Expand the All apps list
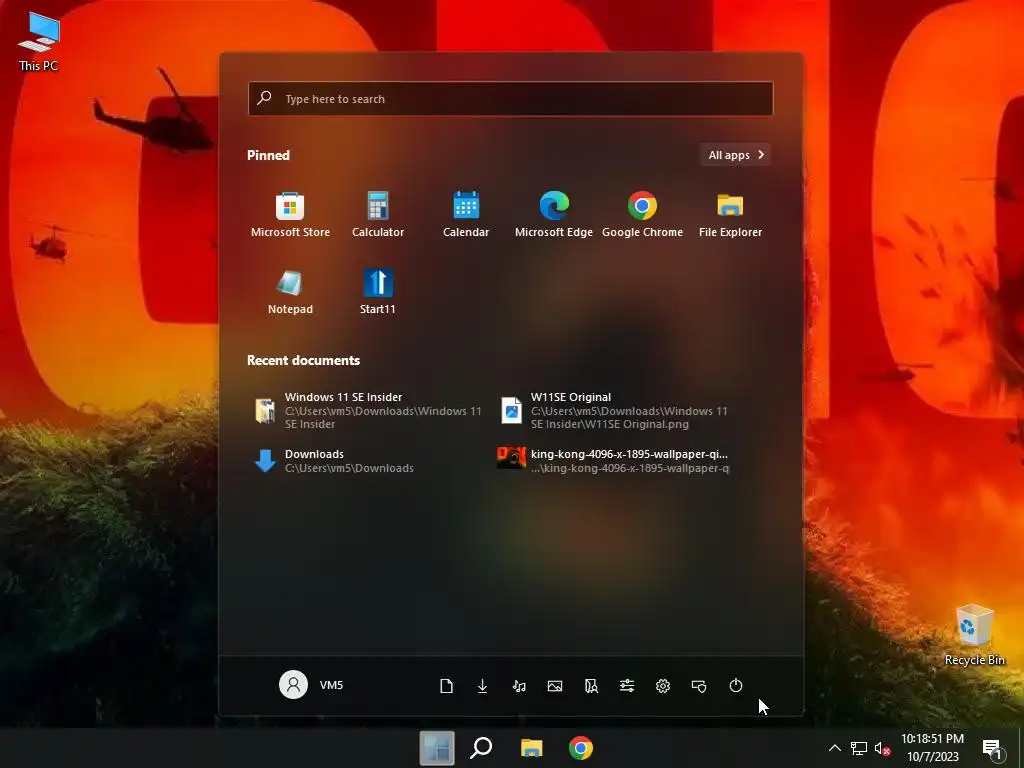The image size is (1024, 768). coord(735,155)
